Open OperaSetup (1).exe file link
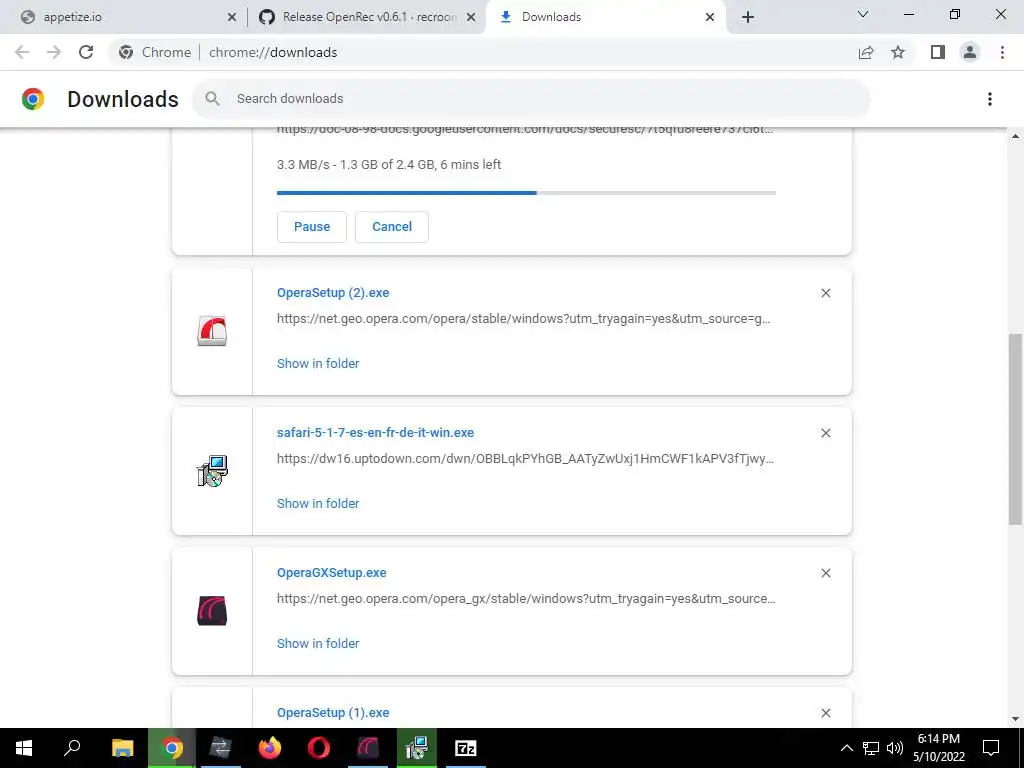1024x768 pixels. 333,712
